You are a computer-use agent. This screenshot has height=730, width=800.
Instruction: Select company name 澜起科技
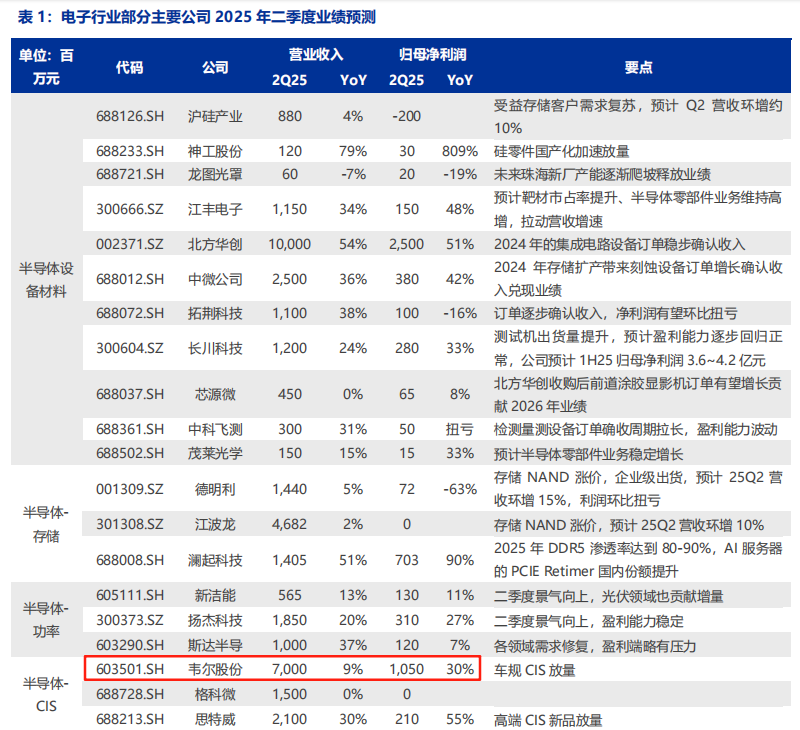click(x=215, y=561)
